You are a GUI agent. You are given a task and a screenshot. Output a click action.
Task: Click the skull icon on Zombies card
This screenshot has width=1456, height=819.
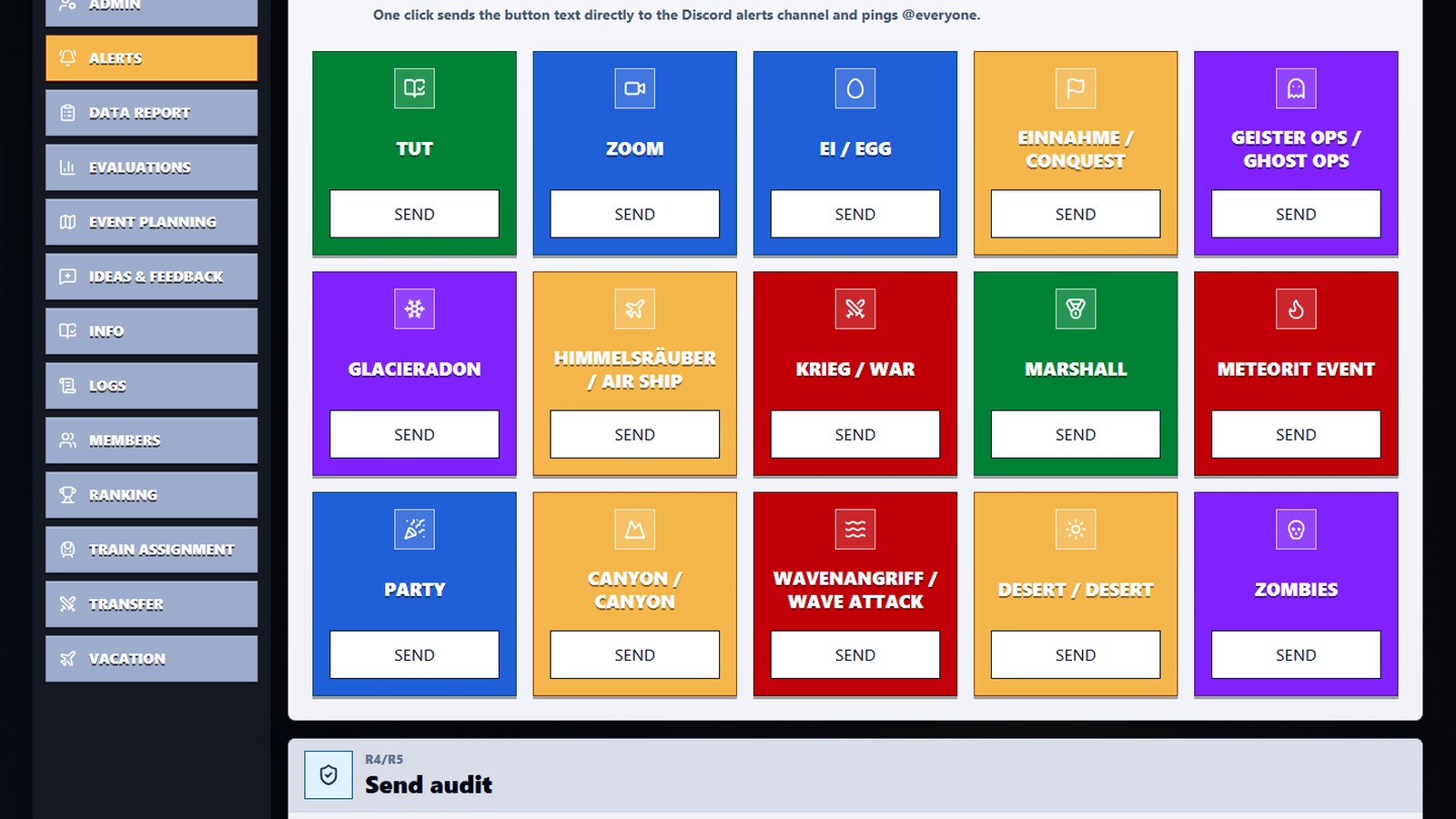click(x=1296, y=529)
